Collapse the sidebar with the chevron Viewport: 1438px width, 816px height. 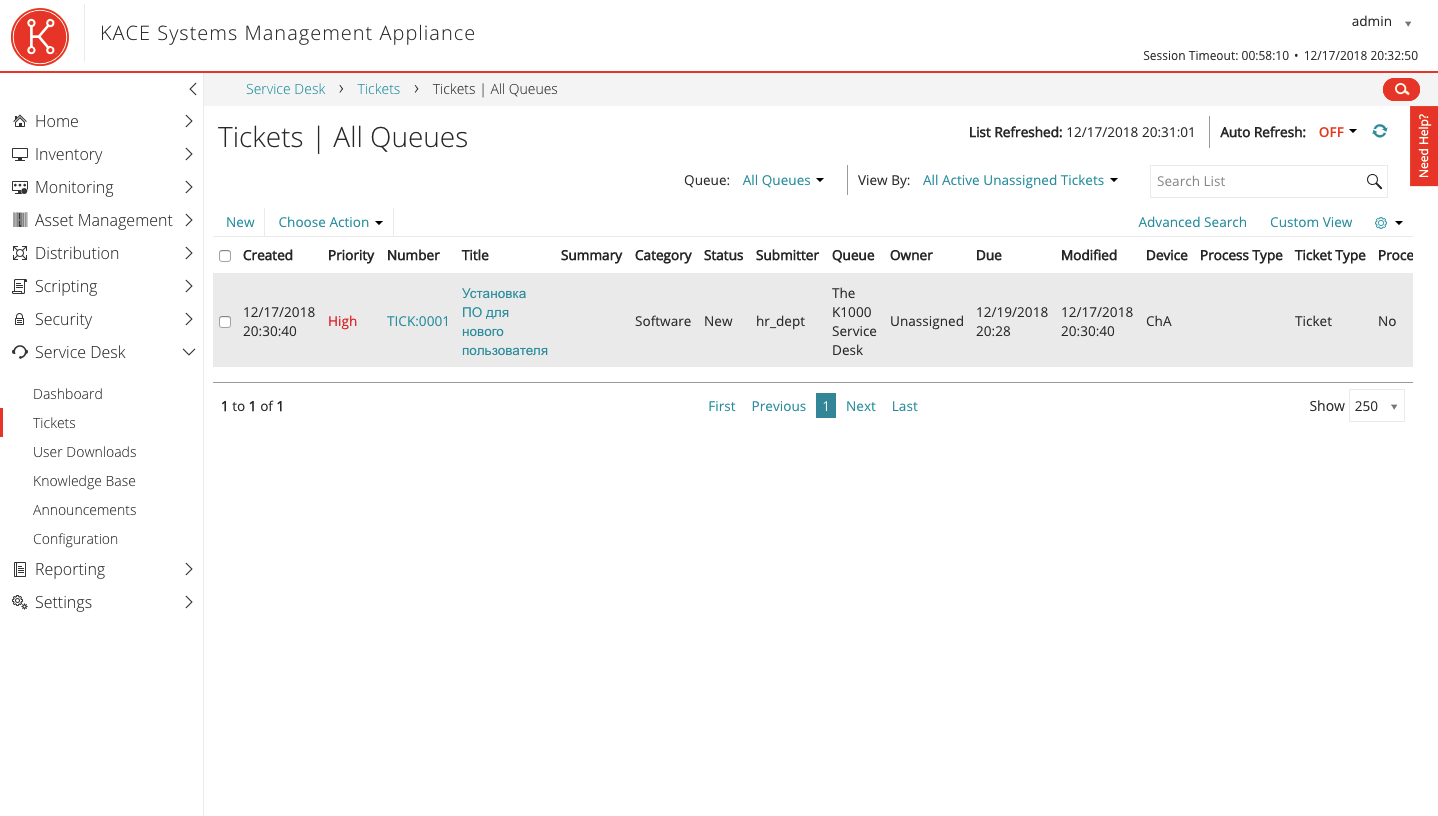(x=193, y=89)
